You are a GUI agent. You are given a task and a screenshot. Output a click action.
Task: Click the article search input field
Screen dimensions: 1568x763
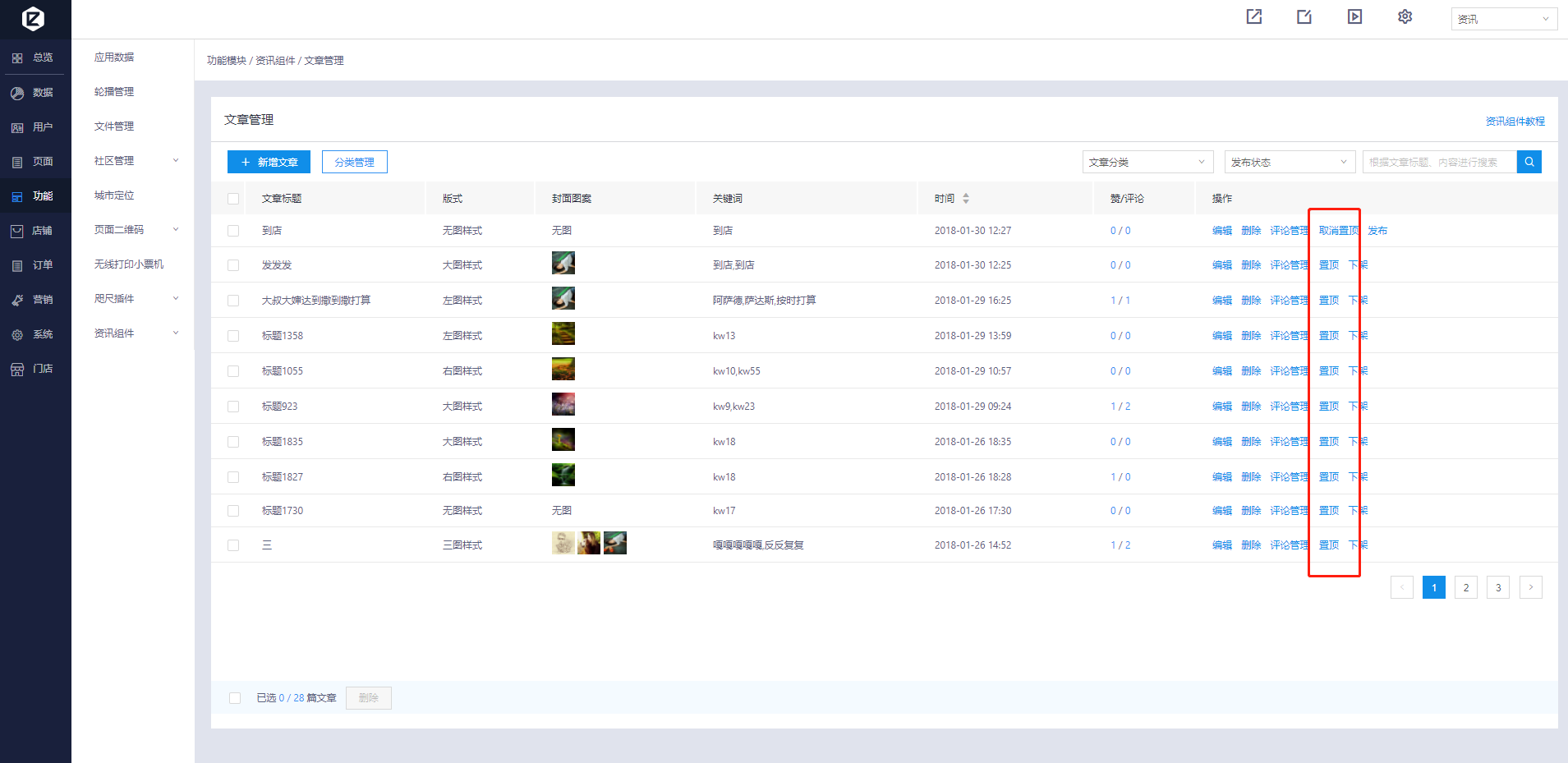pos(1438,162)
